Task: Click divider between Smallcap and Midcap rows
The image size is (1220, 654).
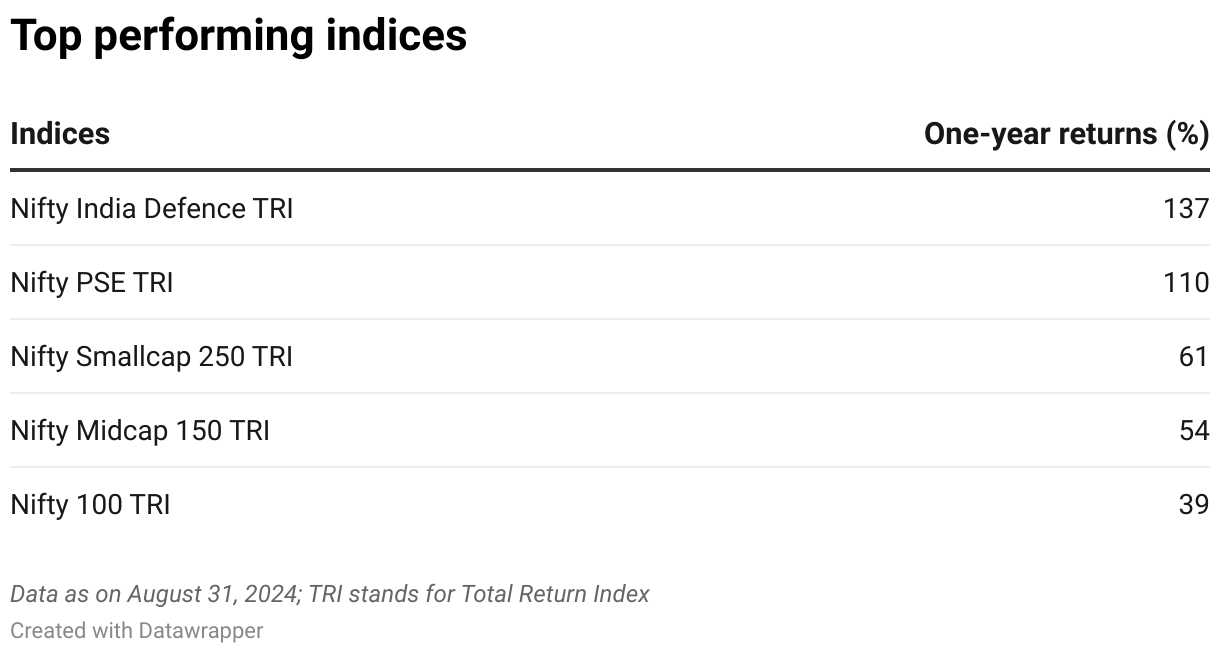Action: point(610,394)
